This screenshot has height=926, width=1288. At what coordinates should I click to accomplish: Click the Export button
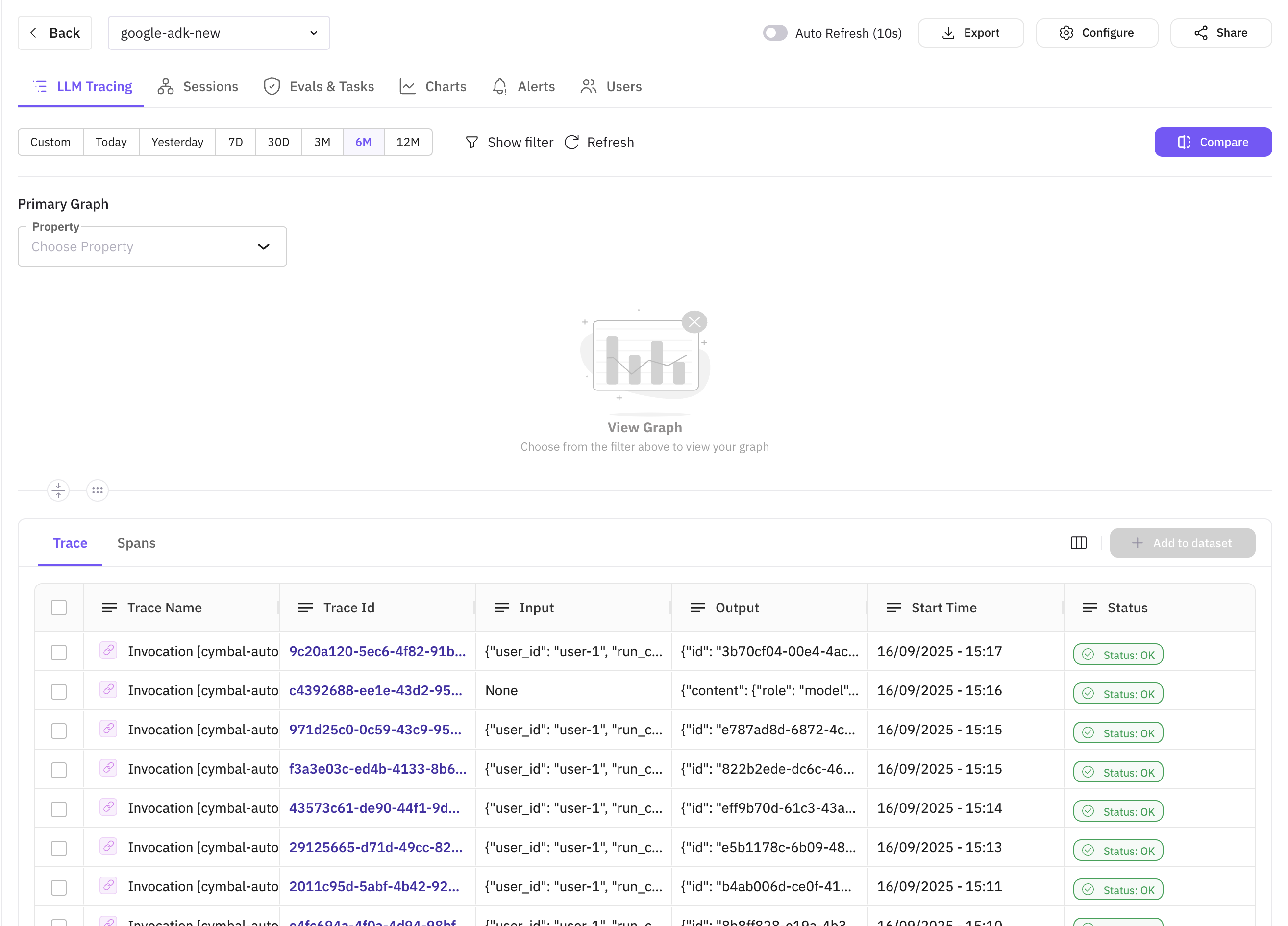(970, 33)
